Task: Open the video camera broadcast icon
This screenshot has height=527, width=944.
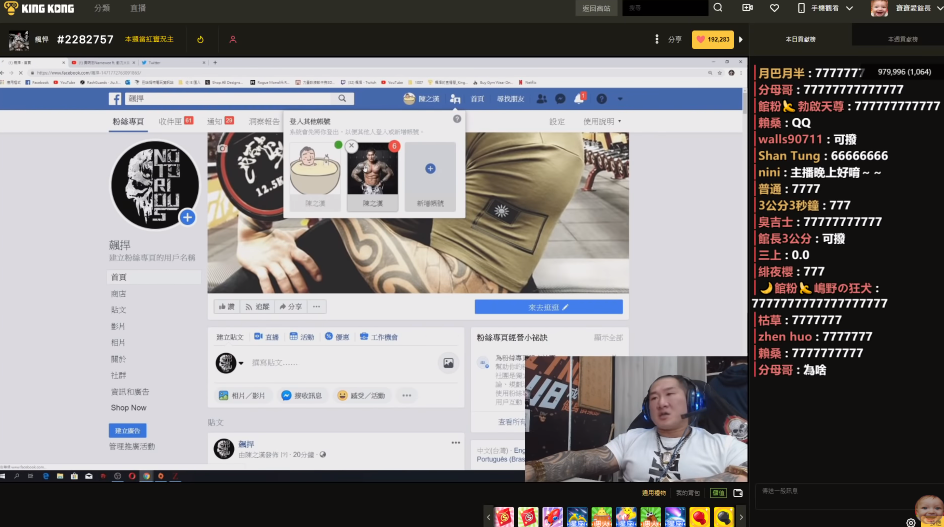Action: (747, 8)
